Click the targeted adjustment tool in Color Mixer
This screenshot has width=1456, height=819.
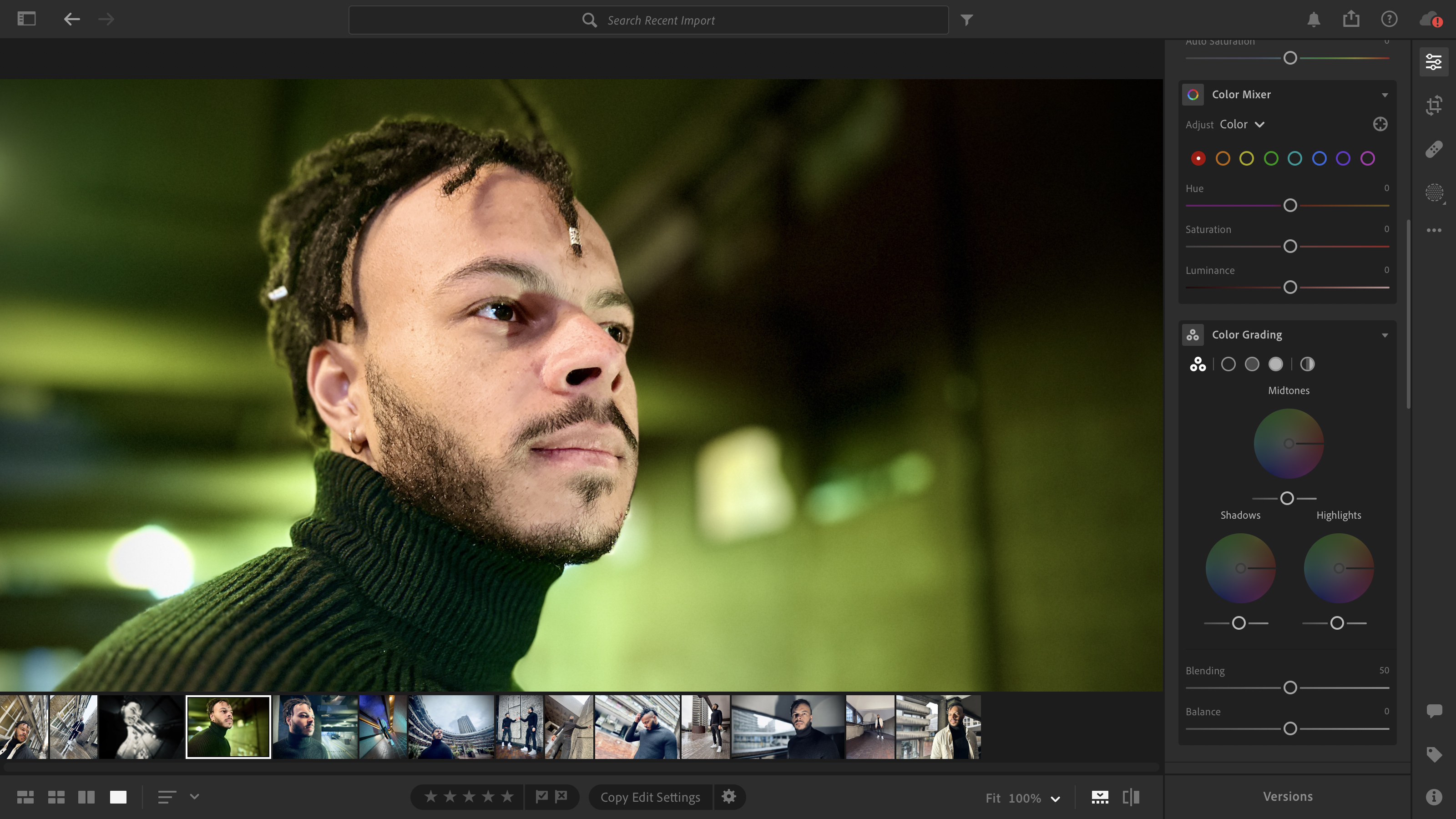pos(1380,124)
